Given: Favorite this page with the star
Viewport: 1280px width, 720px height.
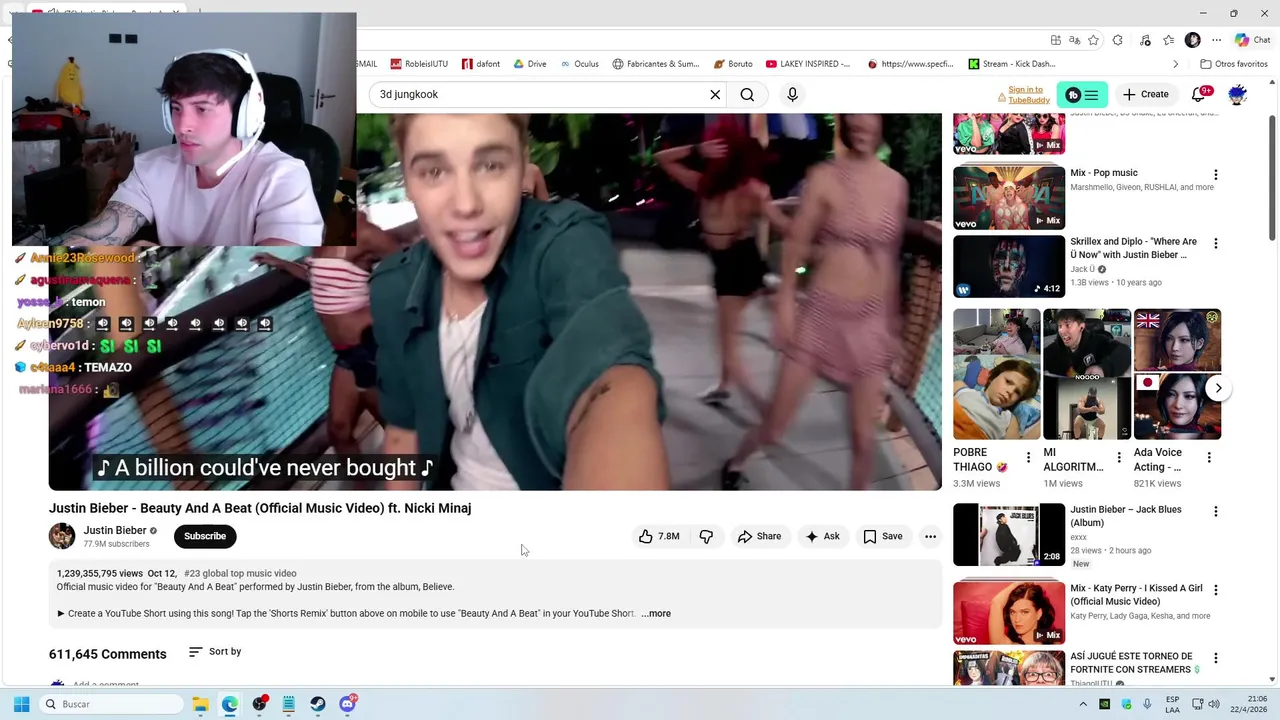Looking at the screenshot, I should (x=1093, y=40).
